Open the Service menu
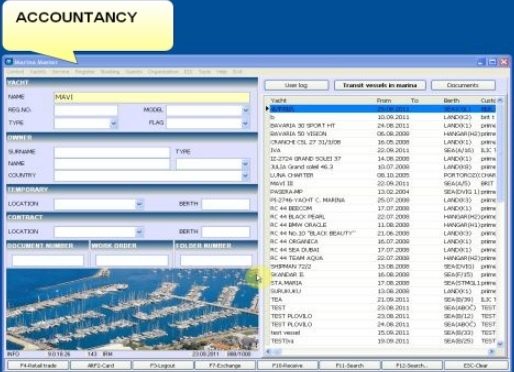514x372 pixels. 60,72
